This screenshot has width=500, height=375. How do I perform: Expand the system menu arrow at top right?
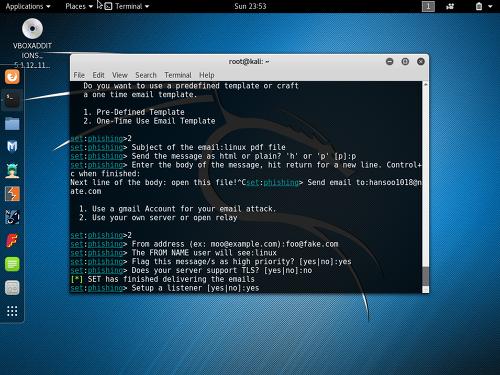pos(490,6)
